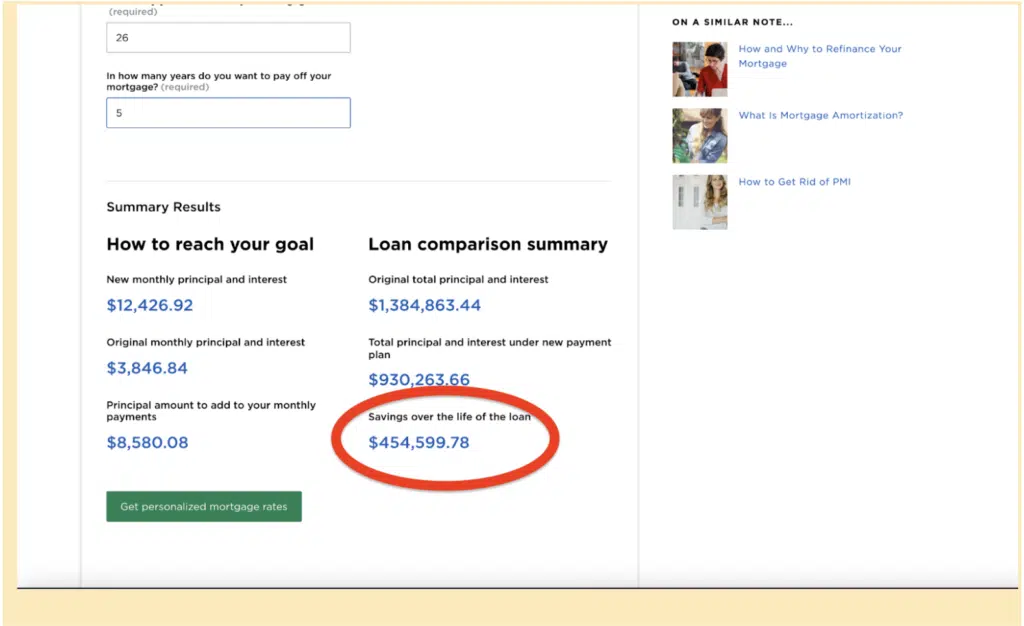The height and width of the screenshot is (626, 1024).
Task: Follow the How to Get Rid of PMI link
Action: [794, 182]
